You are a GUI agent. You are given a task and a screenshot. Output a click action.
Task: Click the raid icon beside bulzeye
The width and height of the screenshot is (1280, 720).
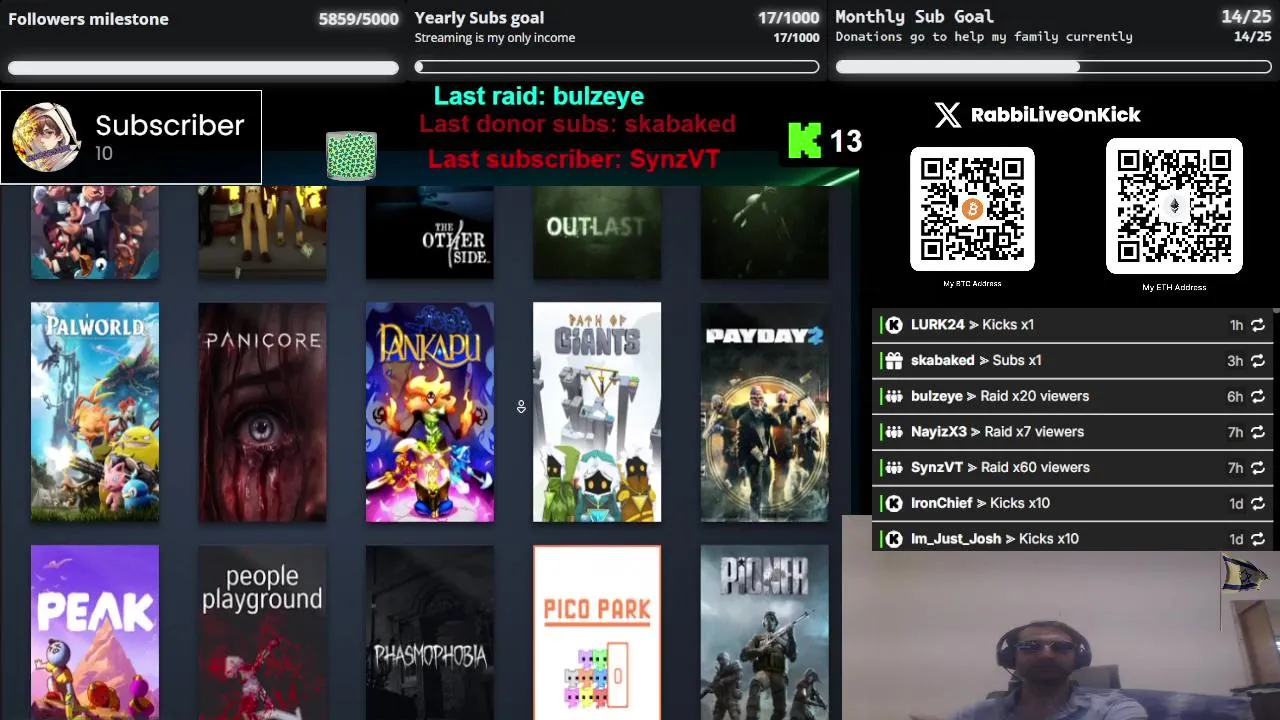click(894, 397)
